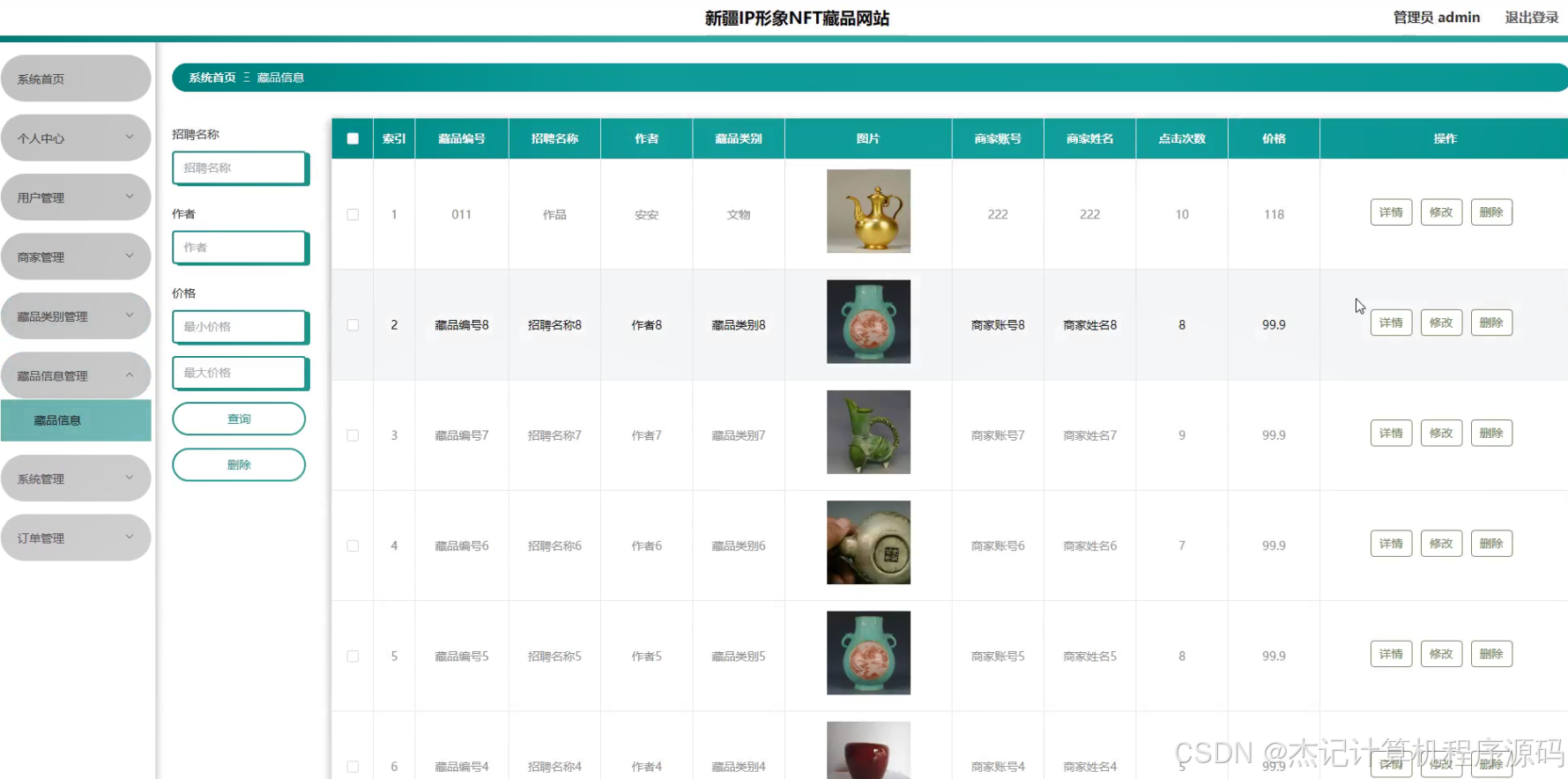
Task: Open 详情 for 藏品编号5 row
Action: [1391, 654]
